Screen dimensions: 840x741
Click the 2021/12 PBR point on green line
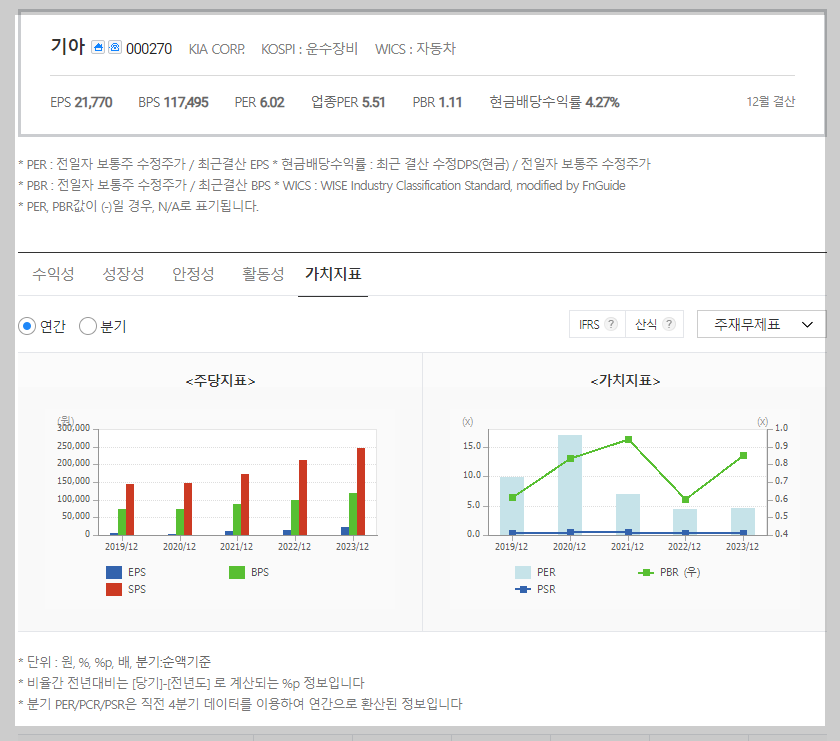pos(628,439)
